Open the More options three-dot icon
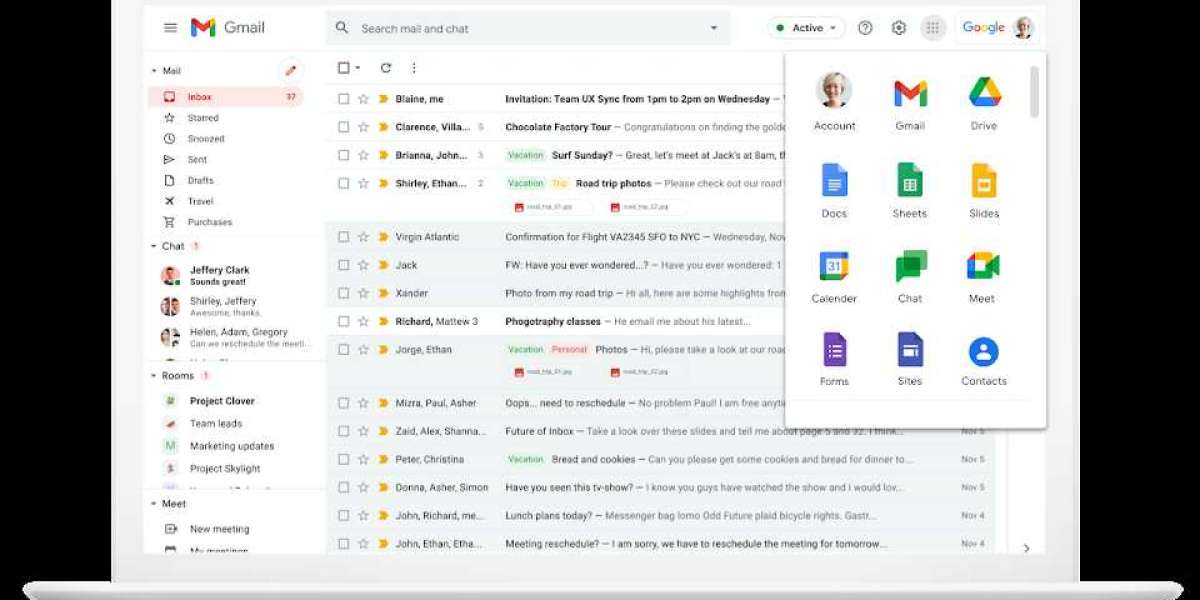1200x600 pixels. [414, 68]
